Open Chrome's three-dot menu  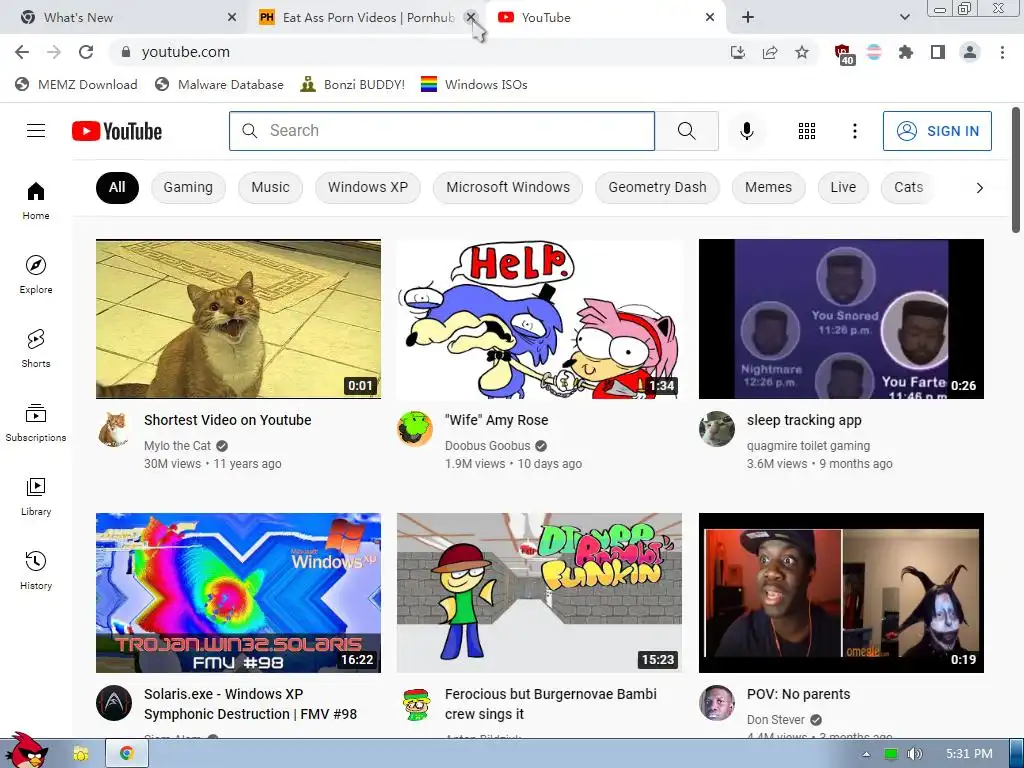pos(1002,52)
